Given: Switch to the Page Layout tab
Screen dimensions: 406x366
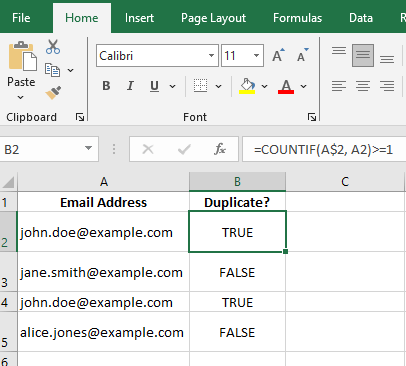Looking at the screenshot, I should [213, 18].
